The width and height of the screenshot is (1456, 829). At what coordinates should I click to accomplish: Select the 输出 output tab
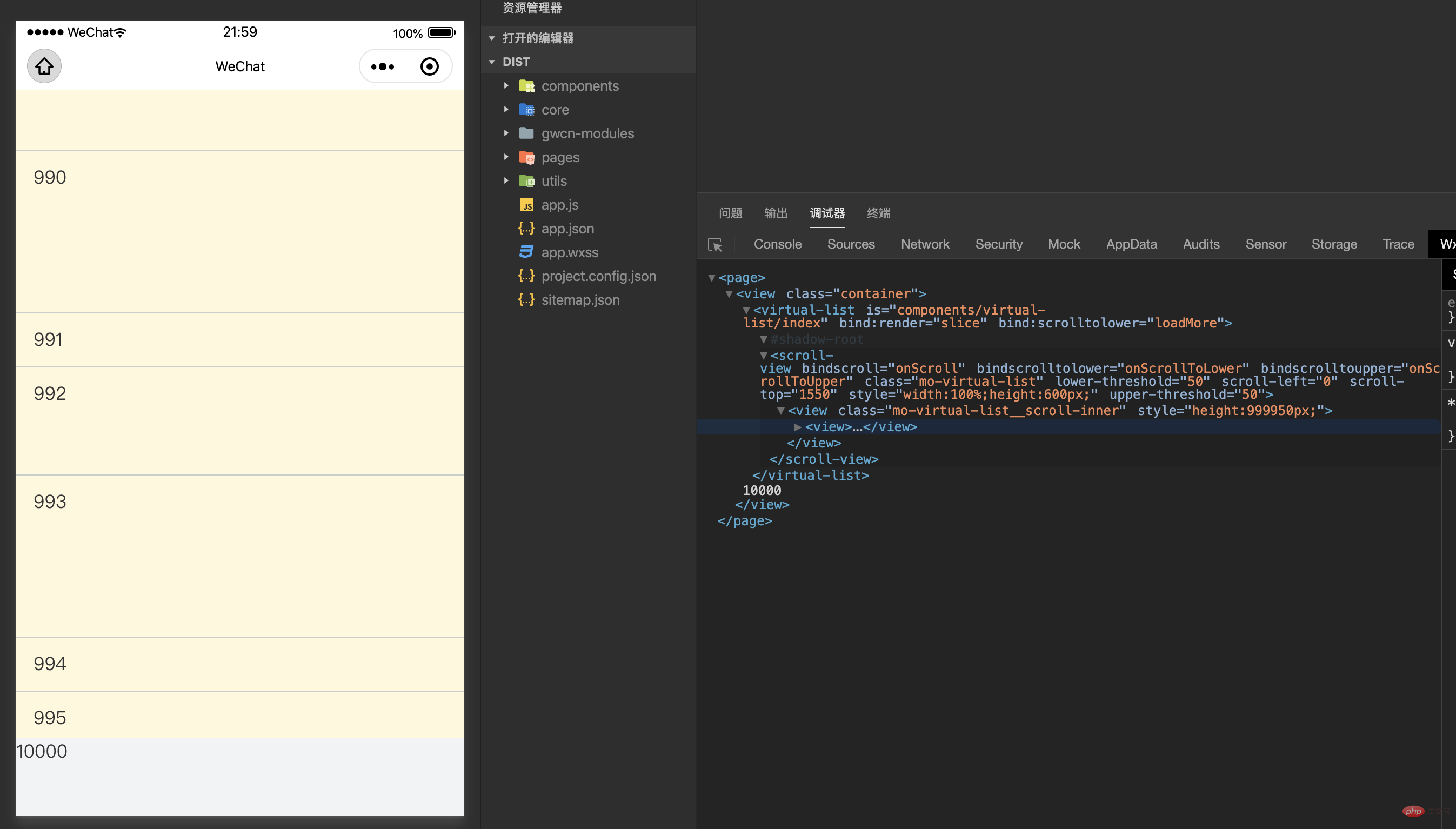[776, 213]
